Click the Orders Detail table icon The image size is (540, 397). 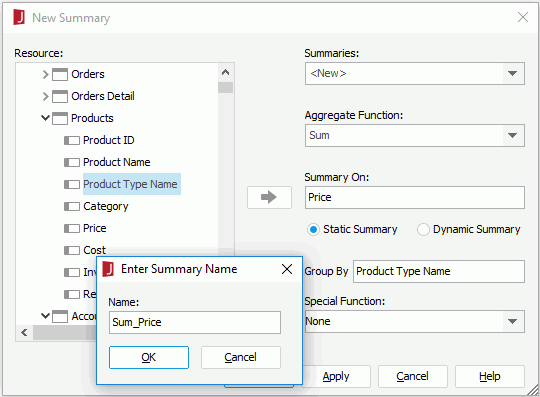[x=60, y=96]
